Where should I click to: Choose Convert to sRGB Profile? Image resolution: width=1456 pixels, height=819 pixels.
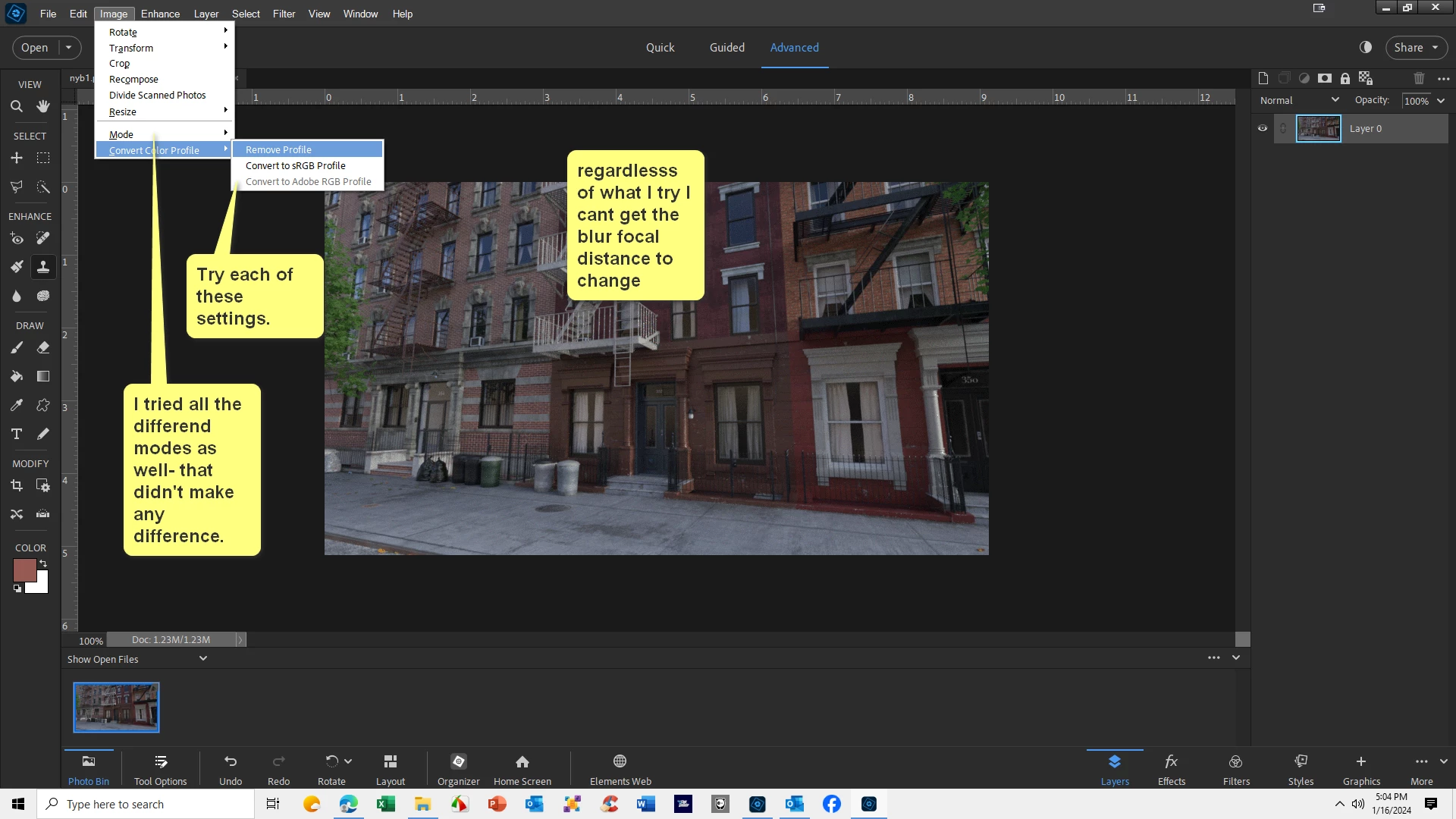[295, 165]
